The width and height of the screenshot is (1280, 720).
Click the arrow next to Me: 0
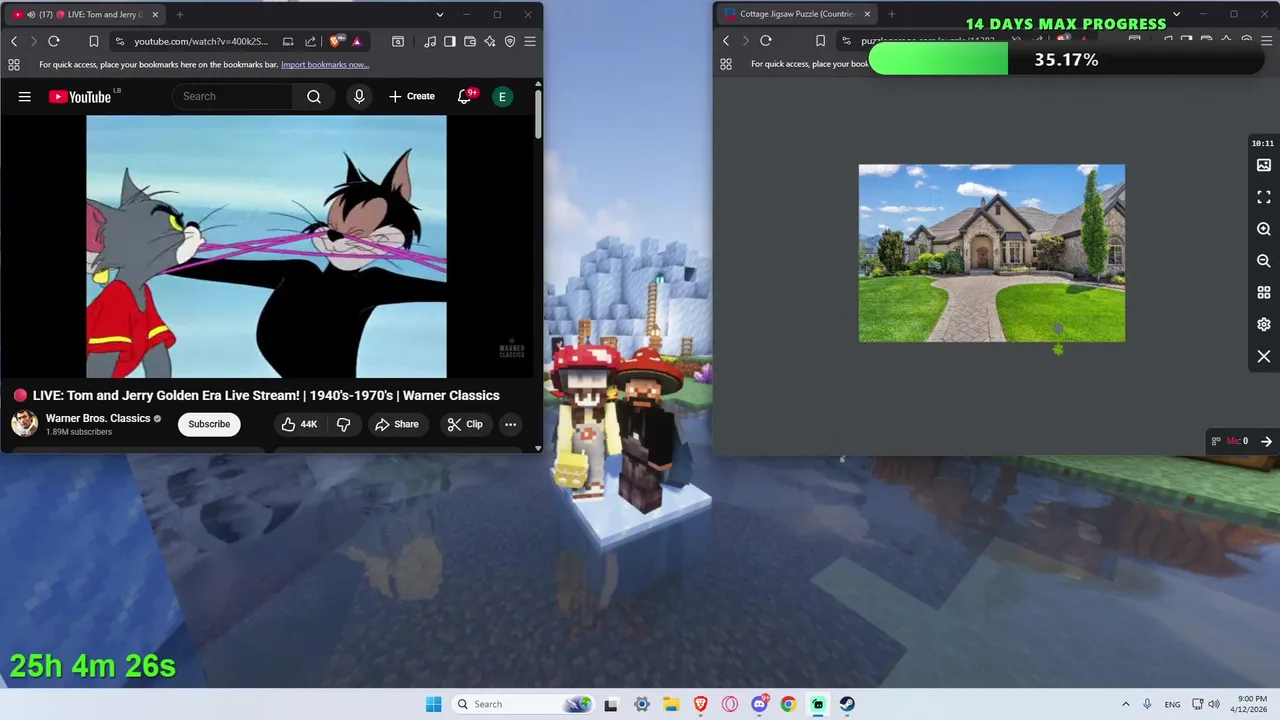(x=1266, y=441)
